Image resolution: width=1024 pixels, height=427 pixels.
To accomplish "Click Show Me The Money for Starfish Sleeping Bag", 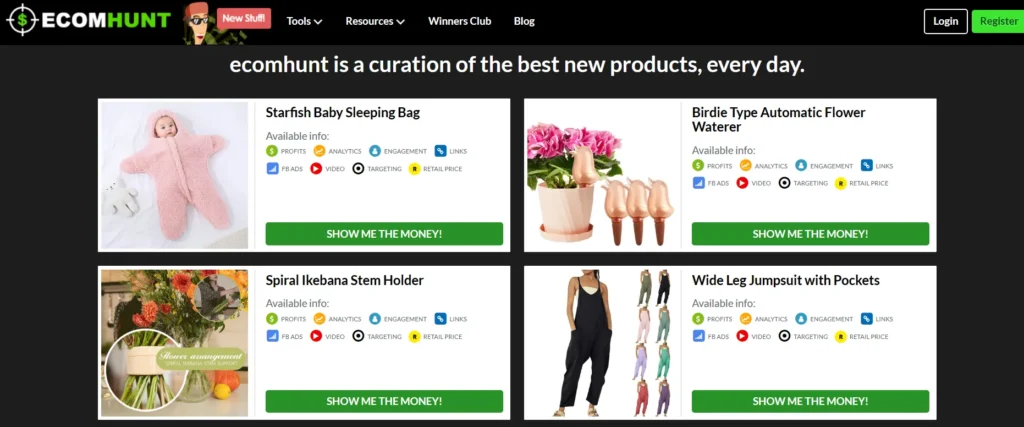I will pyautogui.click(x=384, y=234).
